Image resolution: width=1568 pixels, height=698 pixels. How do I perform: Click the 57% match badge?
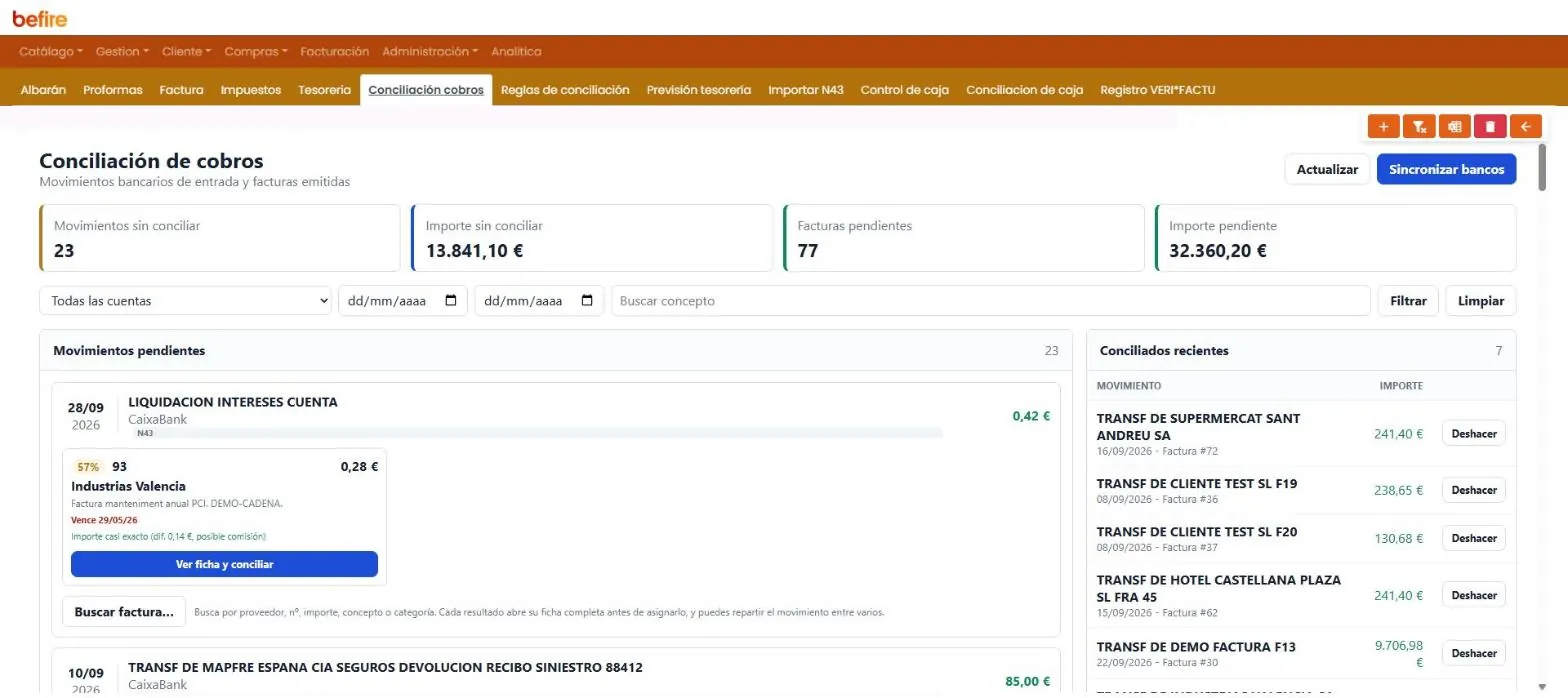click(x=88, y=466)
